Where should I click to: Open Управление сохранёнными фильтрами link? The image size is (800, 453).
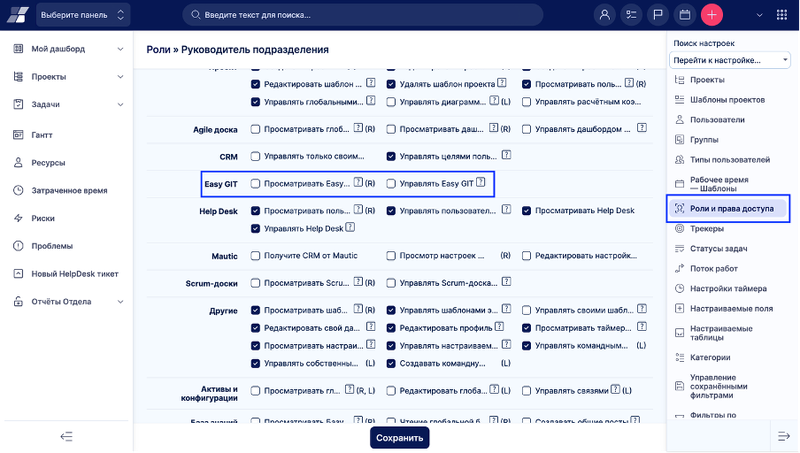pyautogui.click(x=718, y=386)
